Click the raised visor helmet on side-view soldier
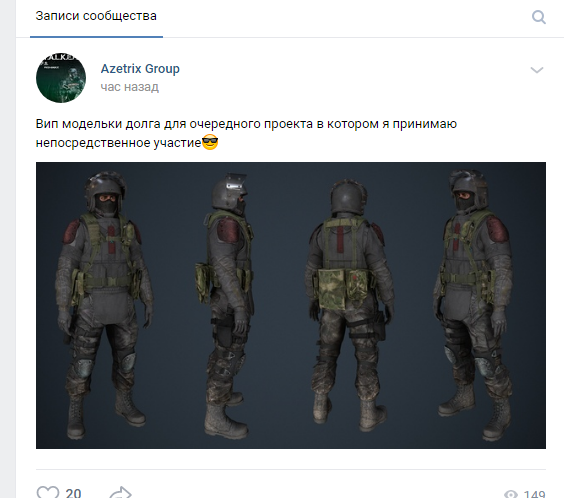 click(x=229, y=192)
